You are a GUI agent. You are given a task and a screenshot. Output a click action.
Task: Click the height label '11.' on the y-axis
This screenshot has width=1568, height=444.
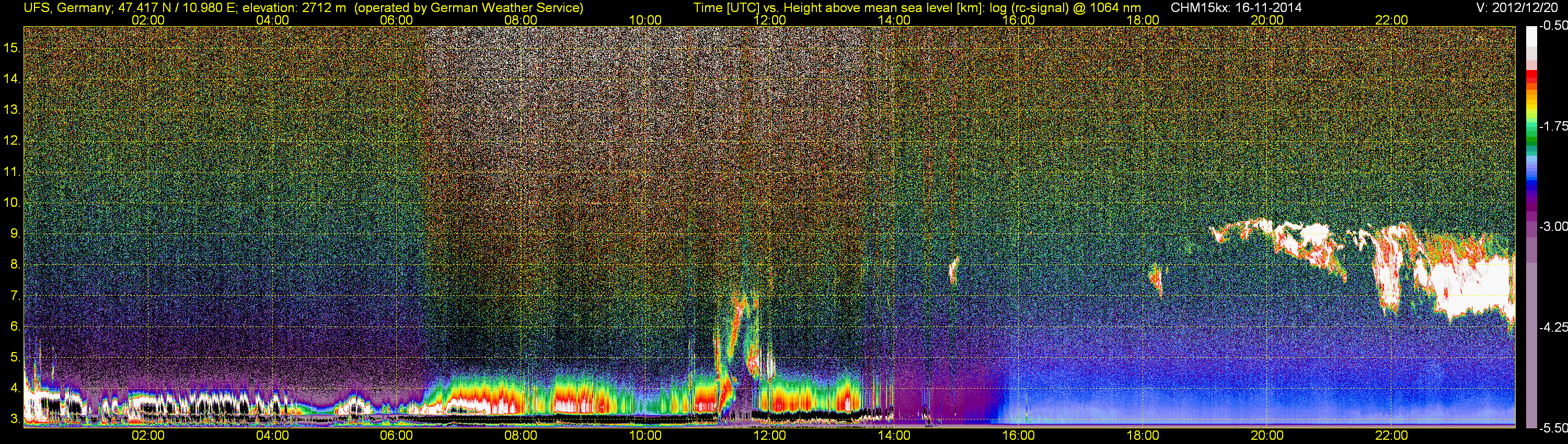point(12,171)
